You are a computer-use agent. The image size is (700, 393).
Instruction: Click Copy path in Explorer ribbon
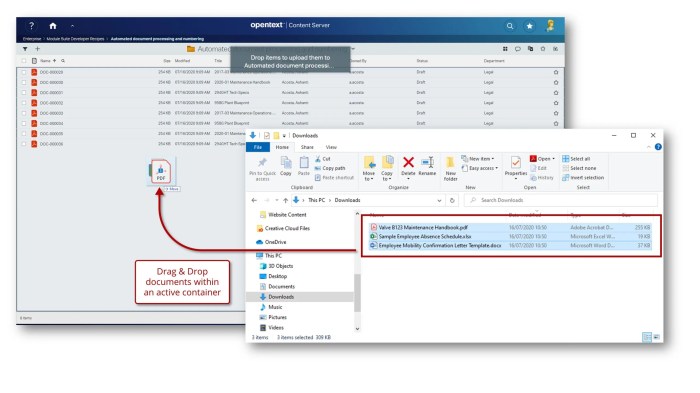330,168
